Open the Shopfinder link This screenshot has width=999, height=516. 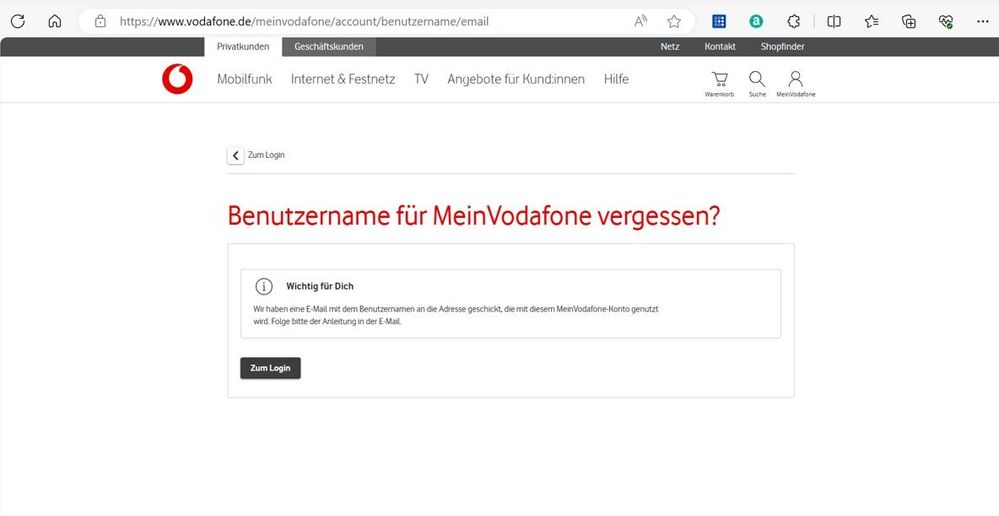pos(782,47)
